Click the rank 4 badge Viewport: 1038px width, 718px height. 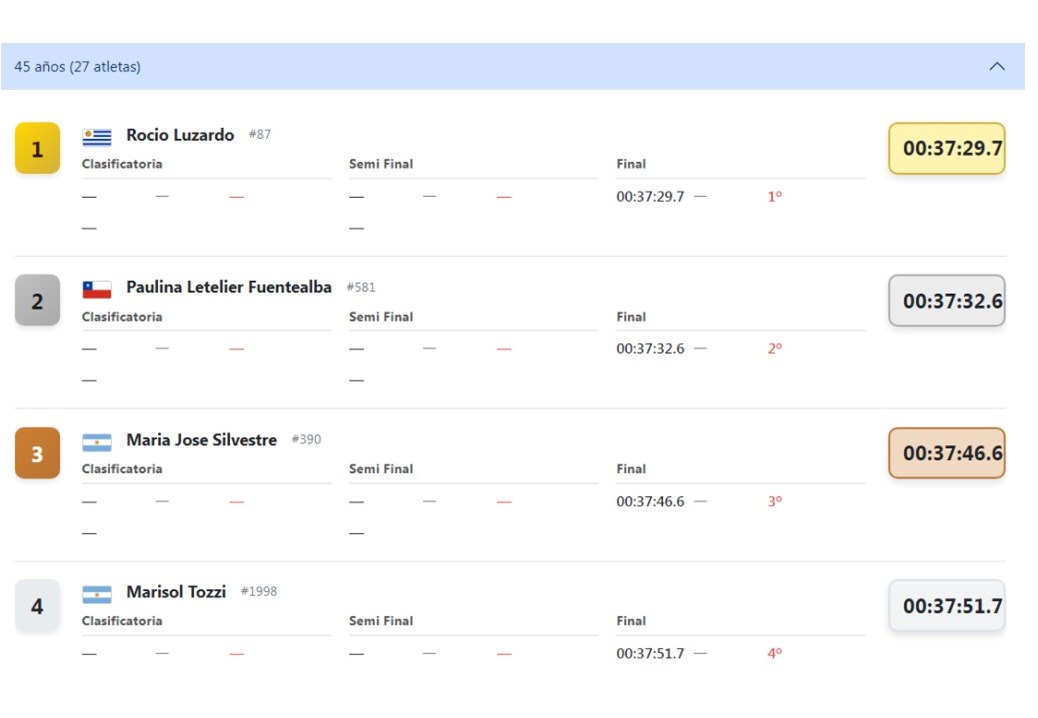[x=37, y=606]
